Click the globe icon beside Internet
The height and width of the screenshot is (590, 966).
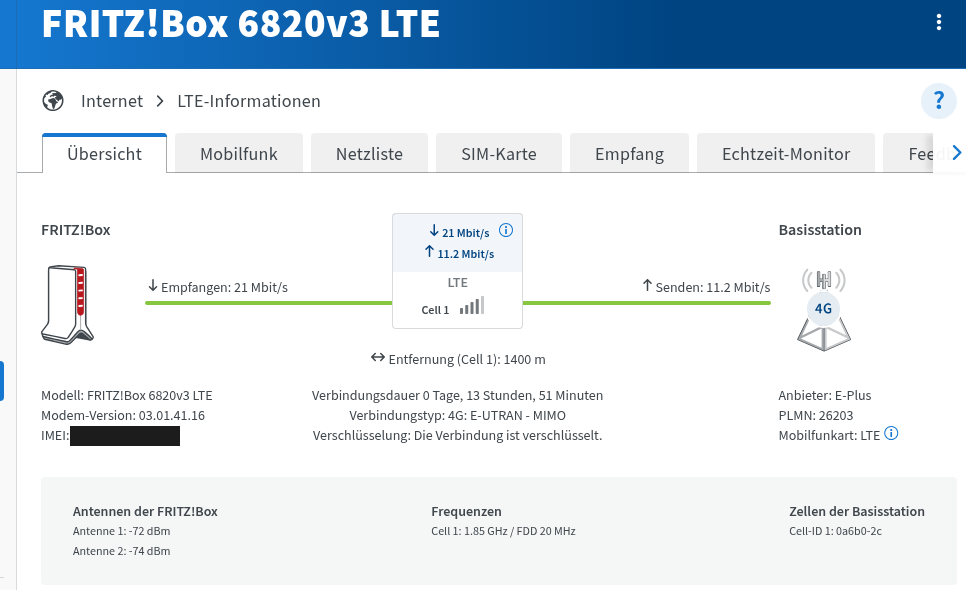coord(53,100)
